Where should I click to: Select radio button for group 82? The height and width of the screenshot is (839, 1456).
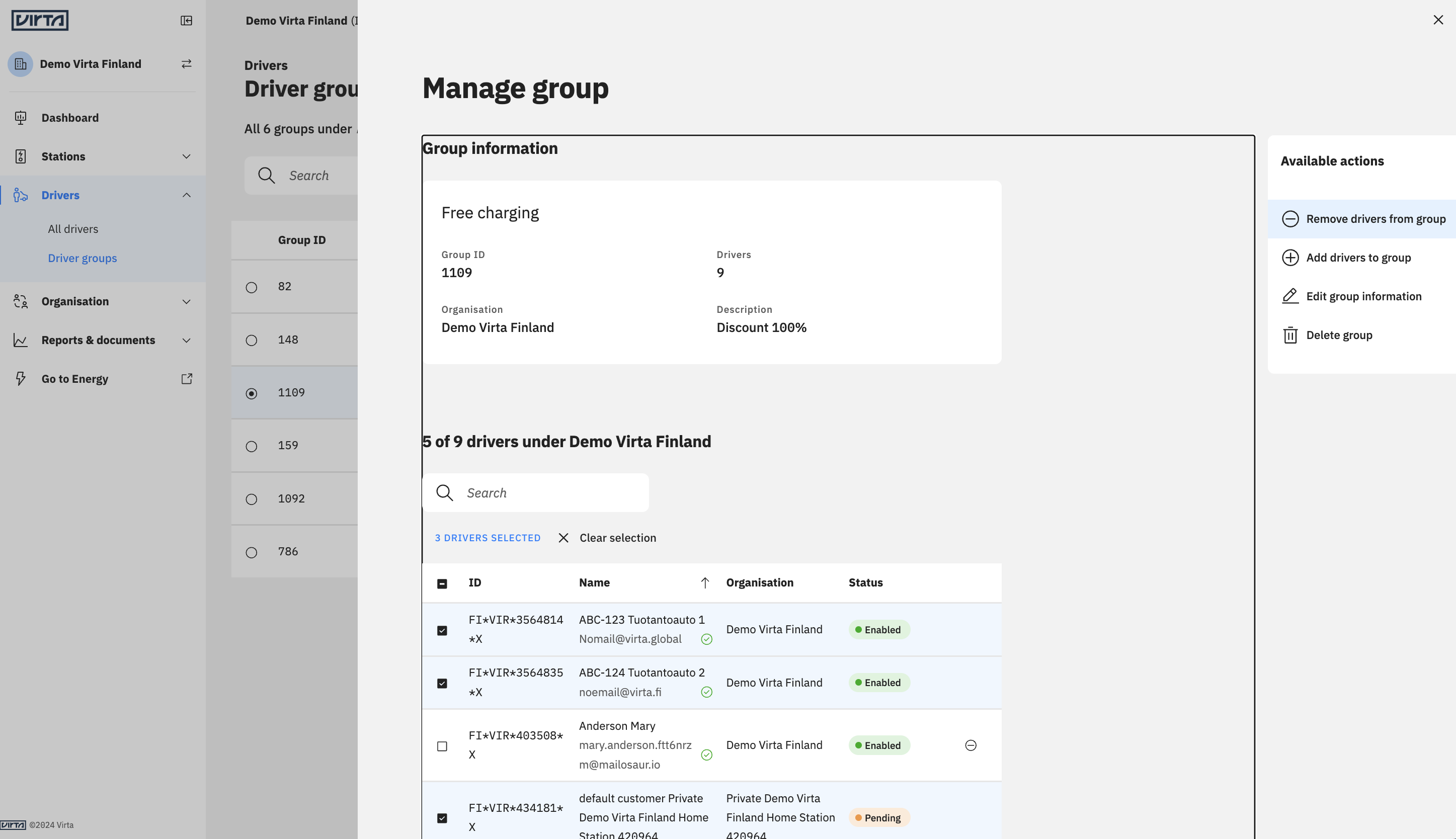tap(251, 287)
